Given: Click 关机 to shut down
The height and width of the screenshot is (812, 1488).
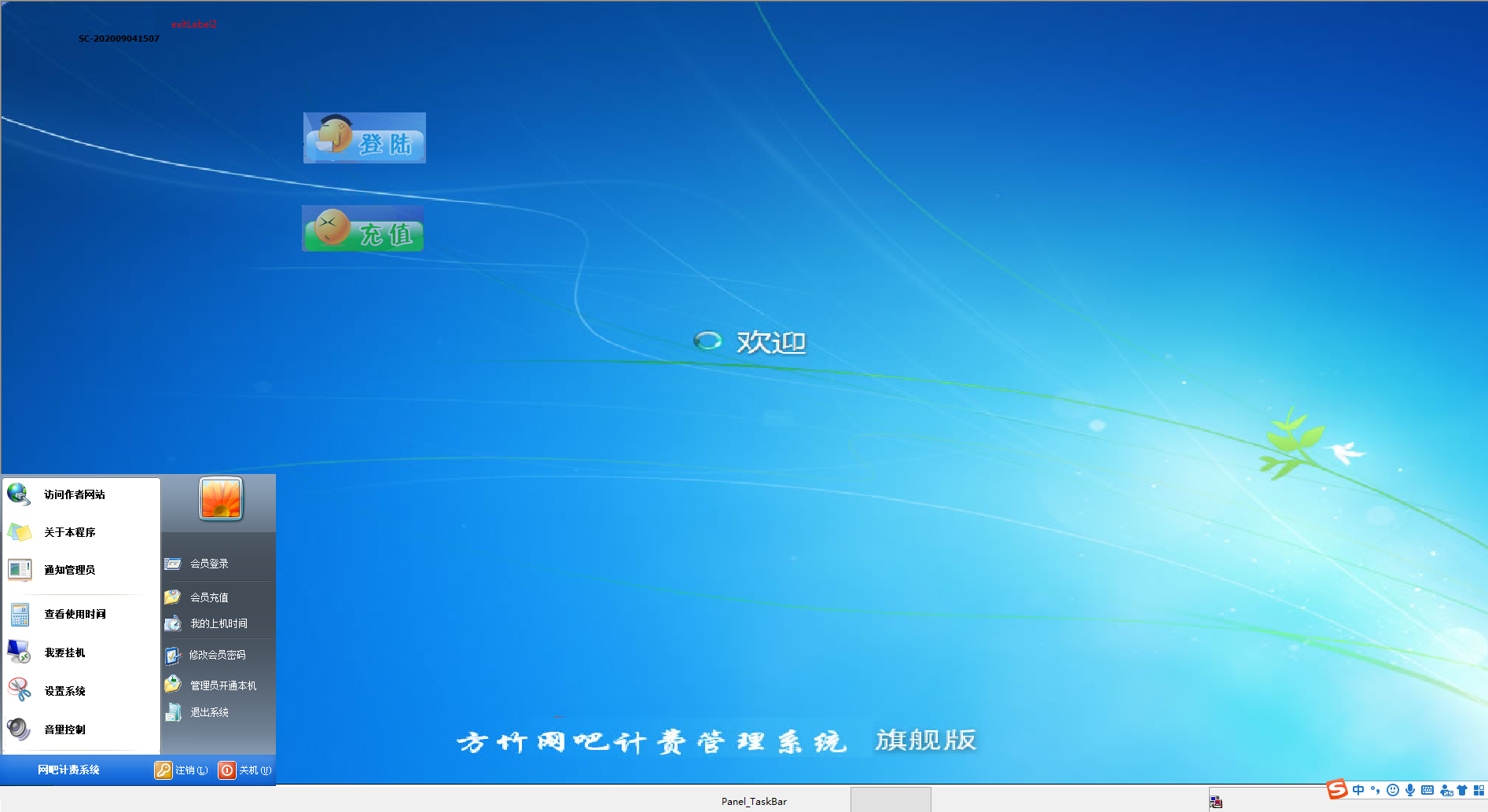Looking at the screenshot, I should point(246,770).
